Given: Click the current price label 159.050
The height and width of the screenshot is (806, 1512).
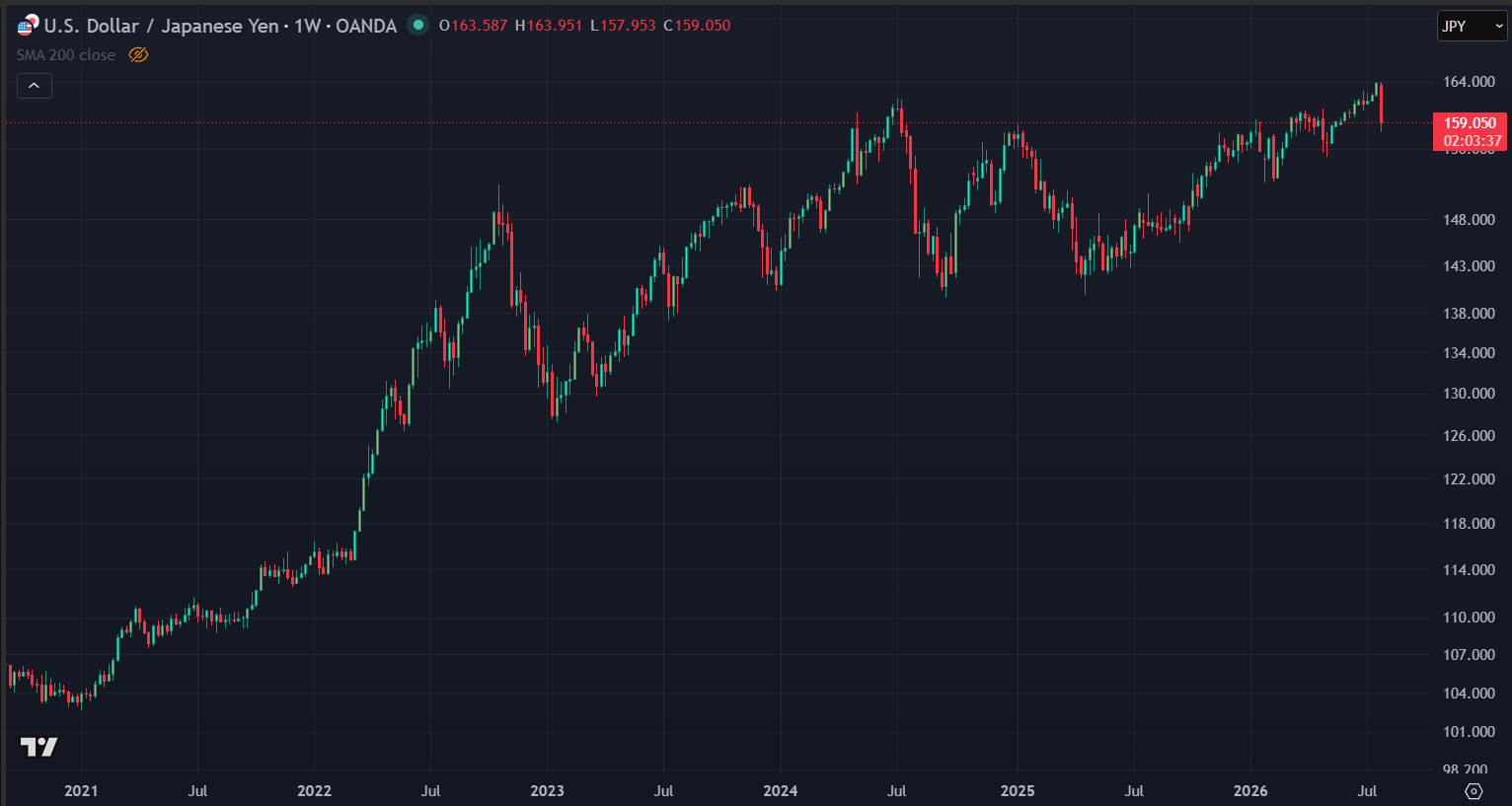Looking at the screenshot, I should (x=1470, y=123).
